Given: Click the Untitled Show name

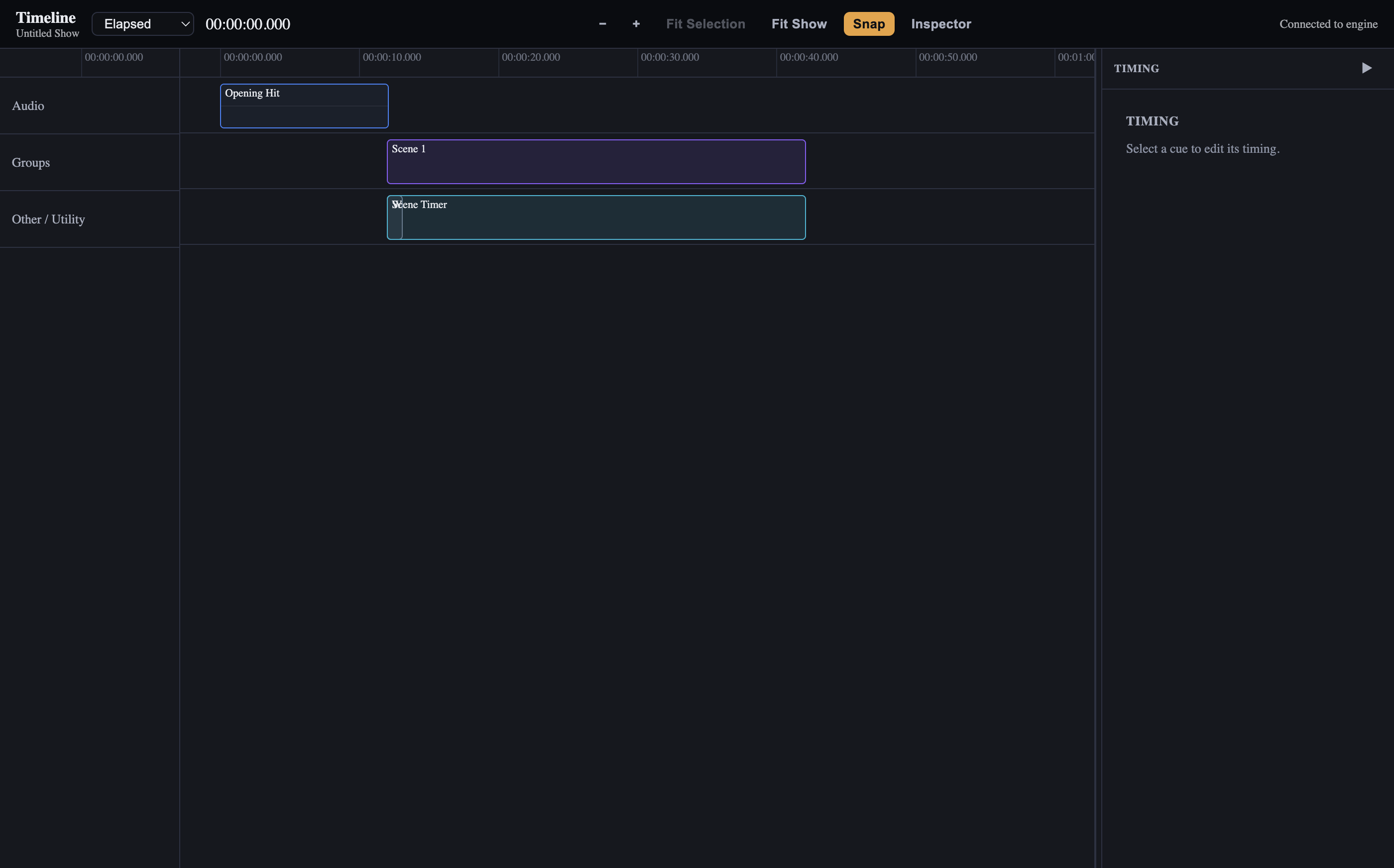Looking at the screenshot, I should (47, 33).
